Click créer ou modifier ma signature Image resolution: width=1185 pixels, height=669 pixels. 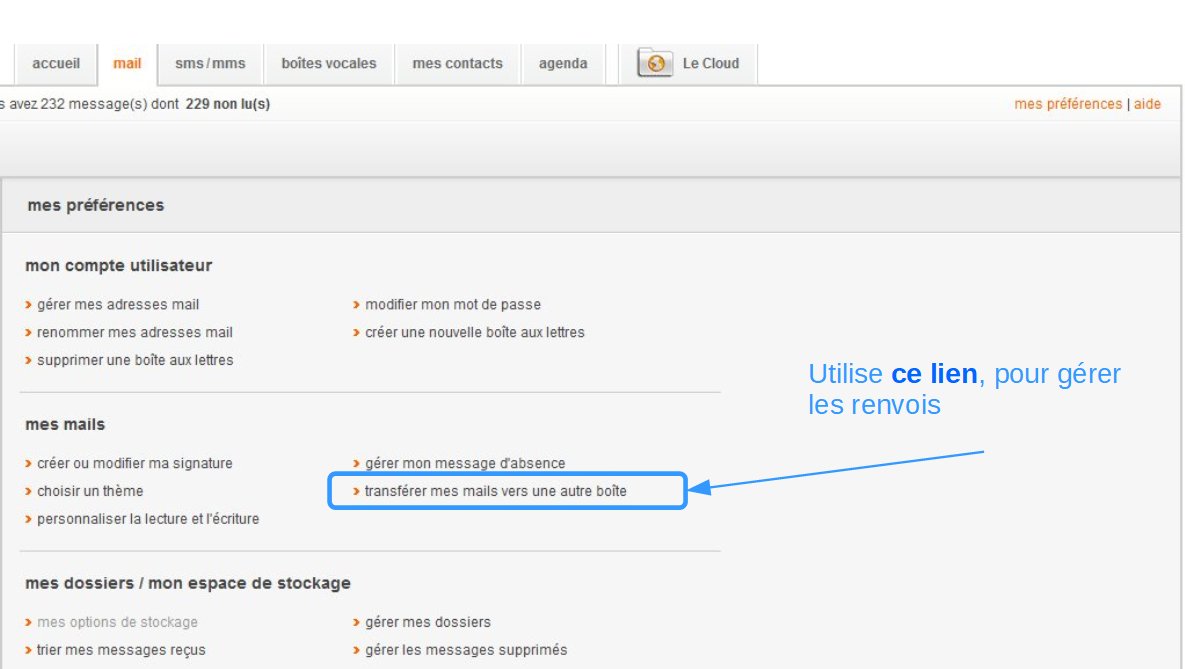(135, 463)
